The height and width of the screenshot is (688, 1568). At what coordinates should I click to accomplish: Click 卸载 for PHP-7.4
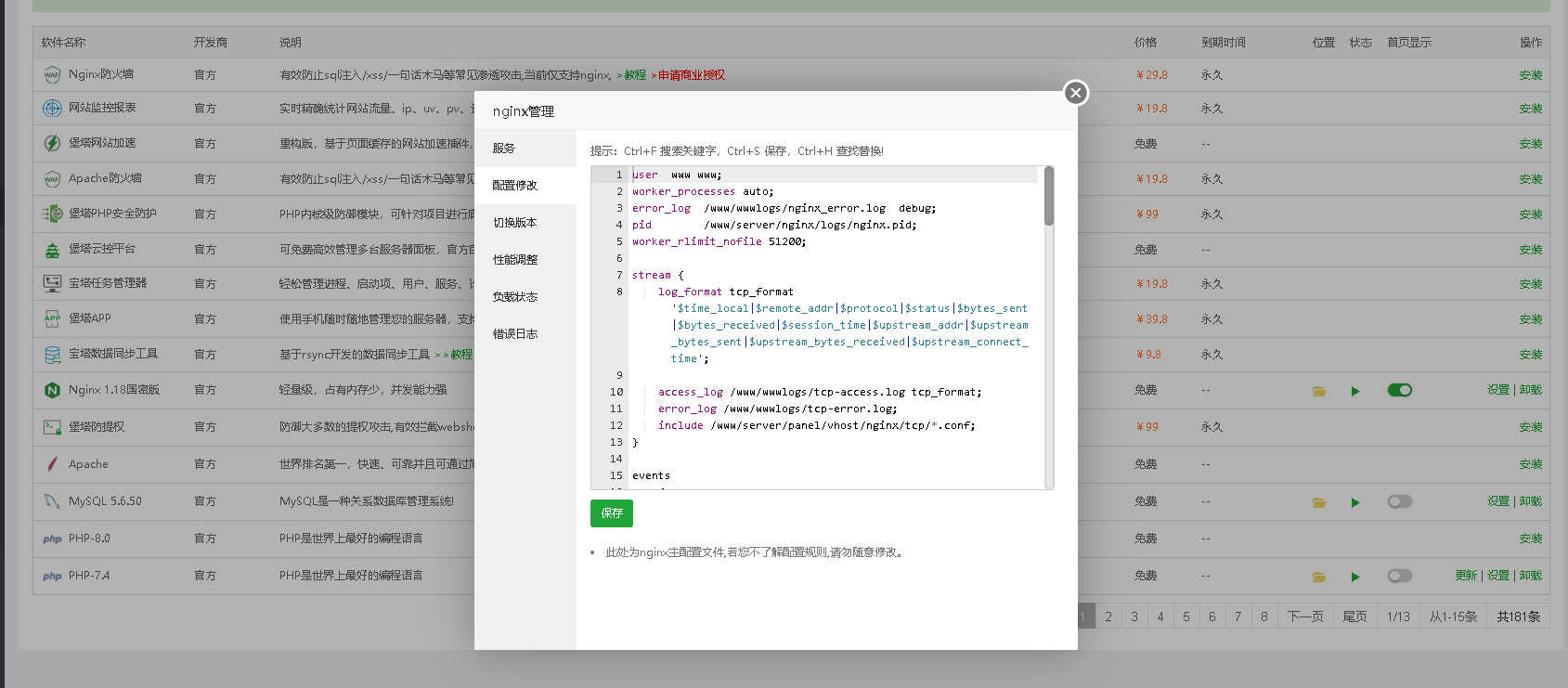point(1531,576)
